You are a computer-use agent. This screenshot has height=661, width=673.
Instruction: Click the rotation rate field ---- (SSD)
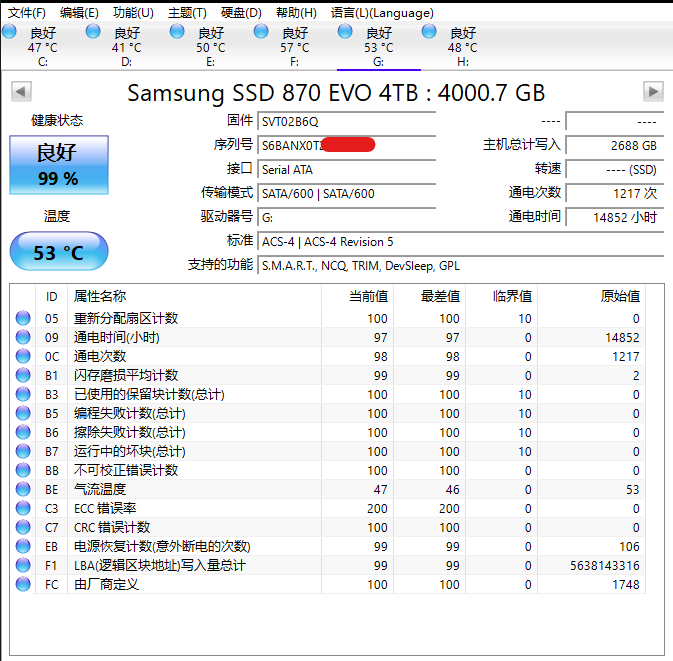(615, 170)
